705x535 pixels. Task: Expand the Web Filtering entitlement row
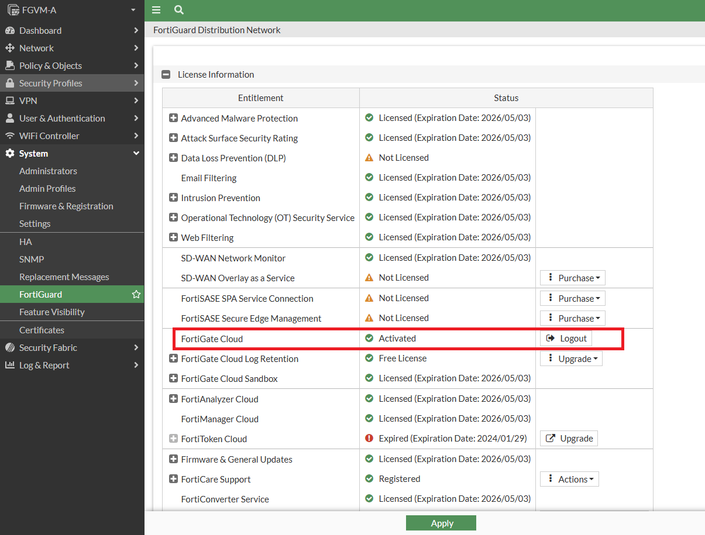[x=173, y=238]
